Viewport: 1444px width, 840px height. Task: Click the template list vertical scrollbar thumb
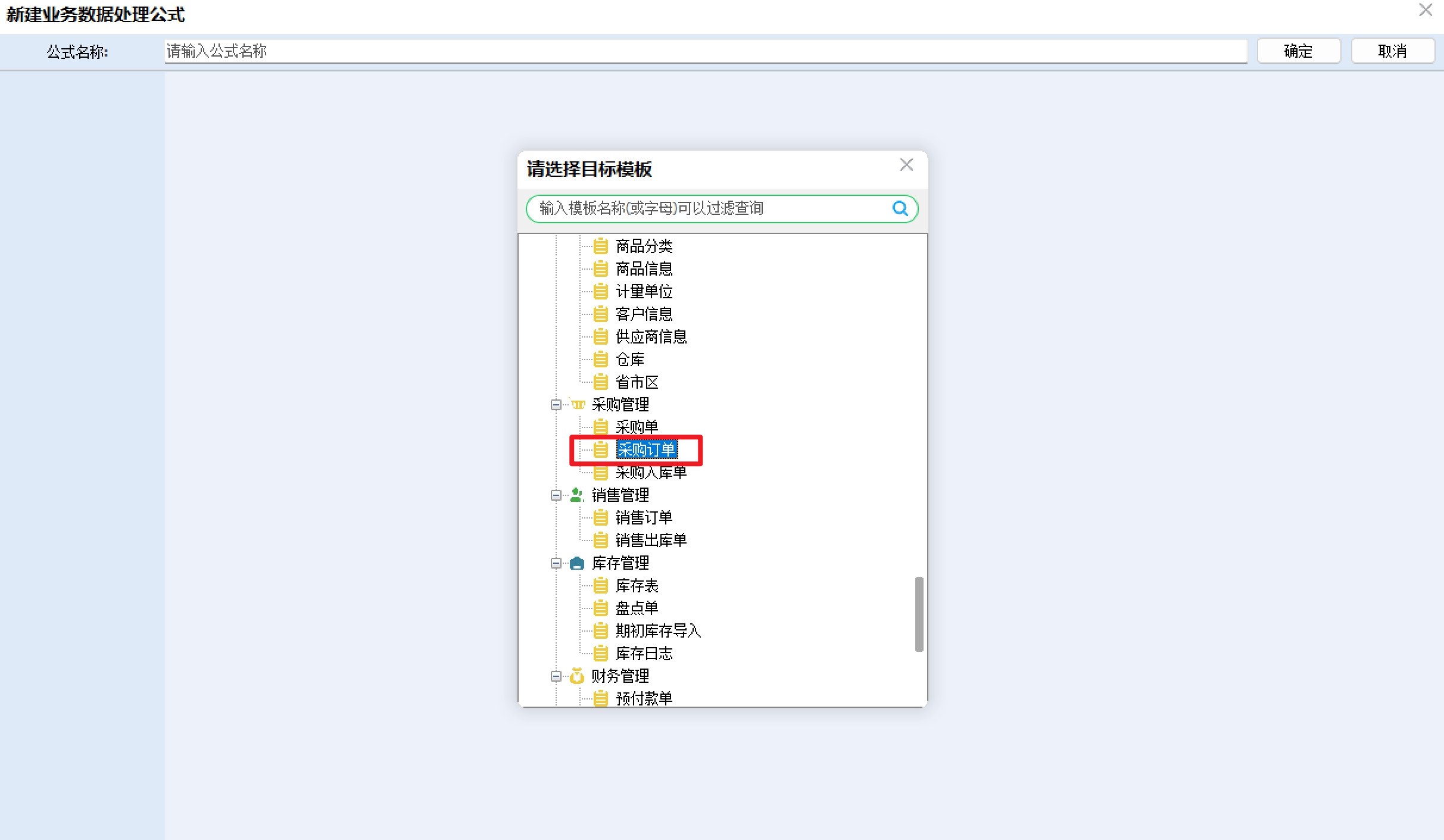tap(919, 614)
